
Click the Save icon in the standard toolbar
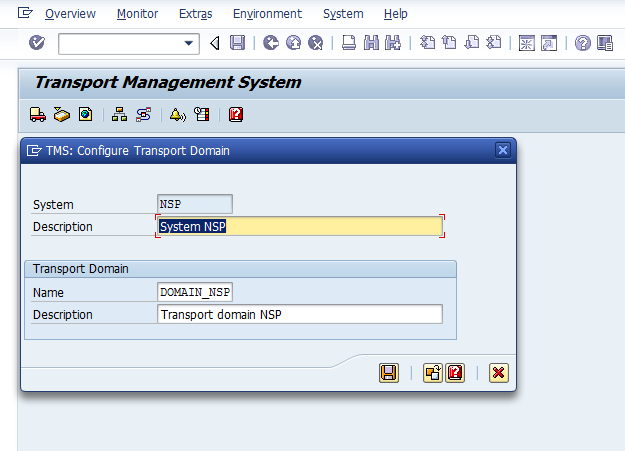pyautogui.click(x=237, y=43)
